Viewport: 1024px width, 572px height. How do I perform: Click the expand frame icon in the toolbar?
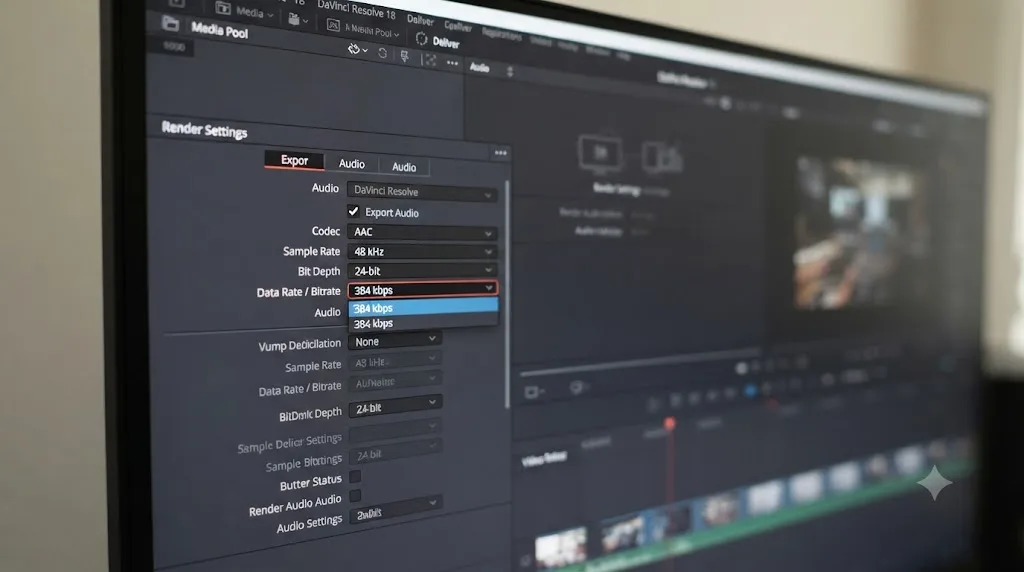430,60
